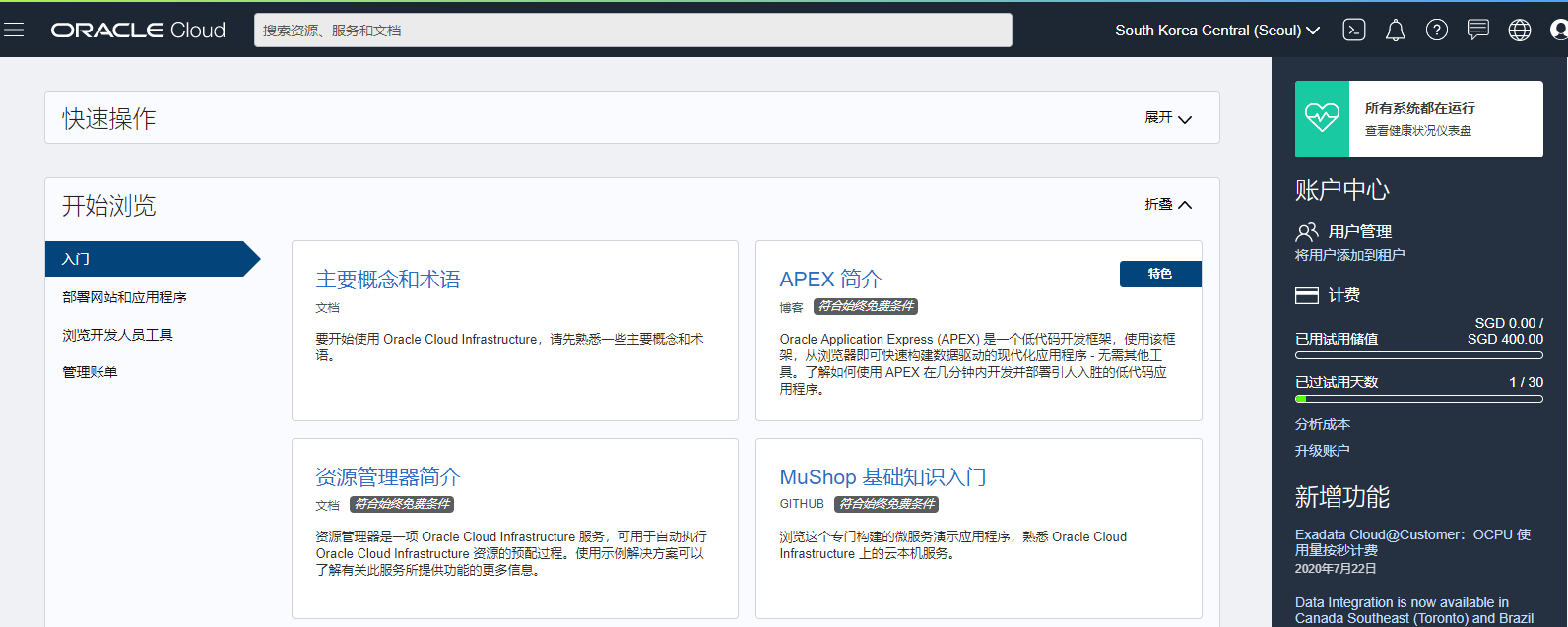Open the 计费 billing section
The image size is (1568, 627).
(x=1344, y=295)
